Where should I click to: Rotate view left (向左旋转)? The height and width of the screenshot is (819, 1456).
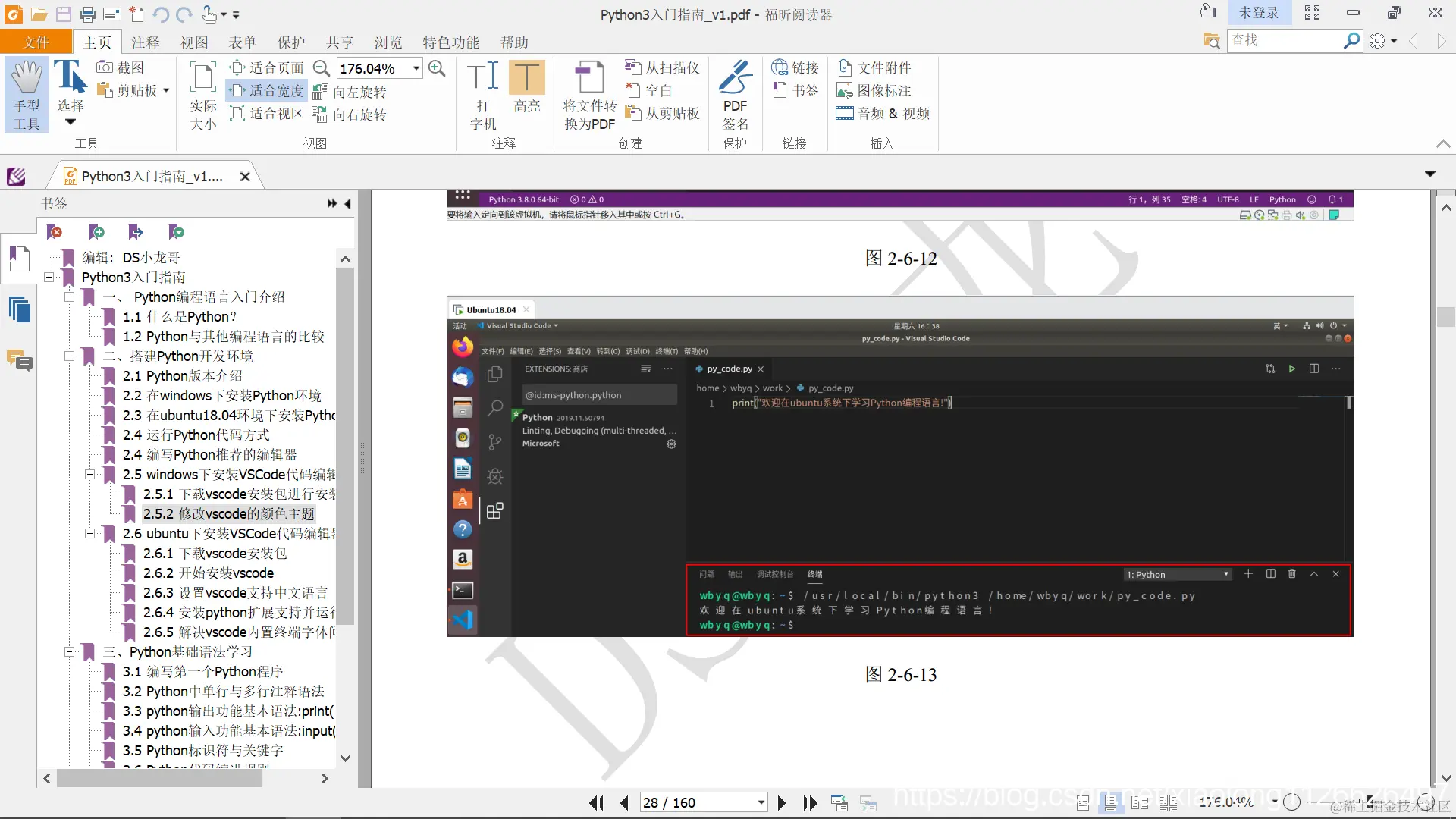(350, 92)
